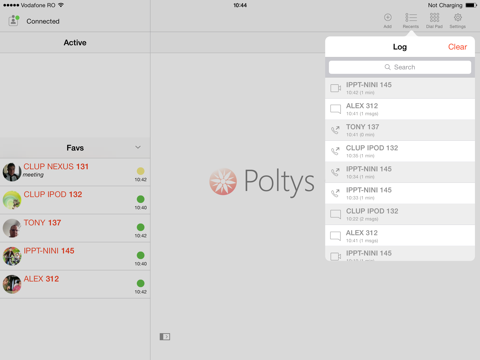The width and height of the screenshot is (480, 360).
Task: Open log entry TONY 137 at 10:41
Action: point(400,130)
